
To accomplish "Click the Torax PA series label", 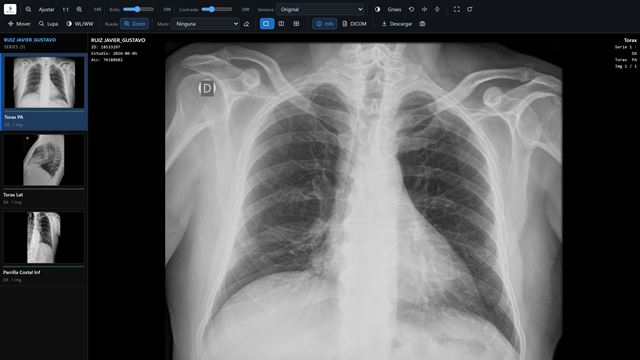I will [14, 117].
